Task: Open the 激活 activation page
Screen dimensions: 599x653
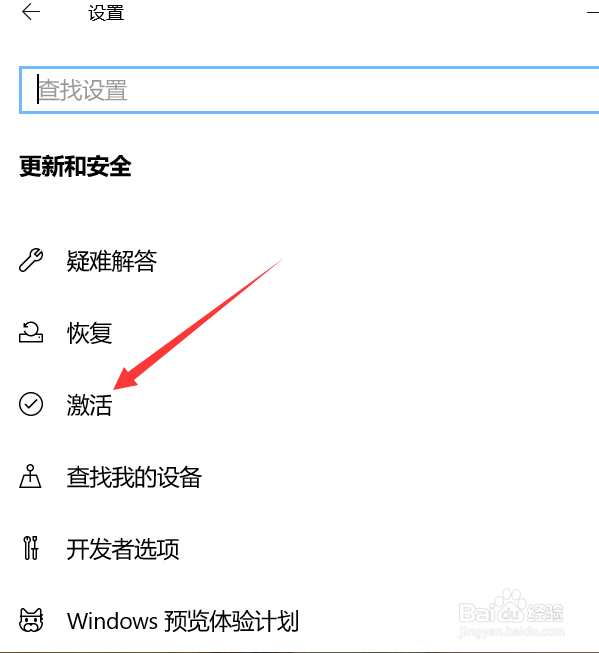Action: tap(89, 405)
